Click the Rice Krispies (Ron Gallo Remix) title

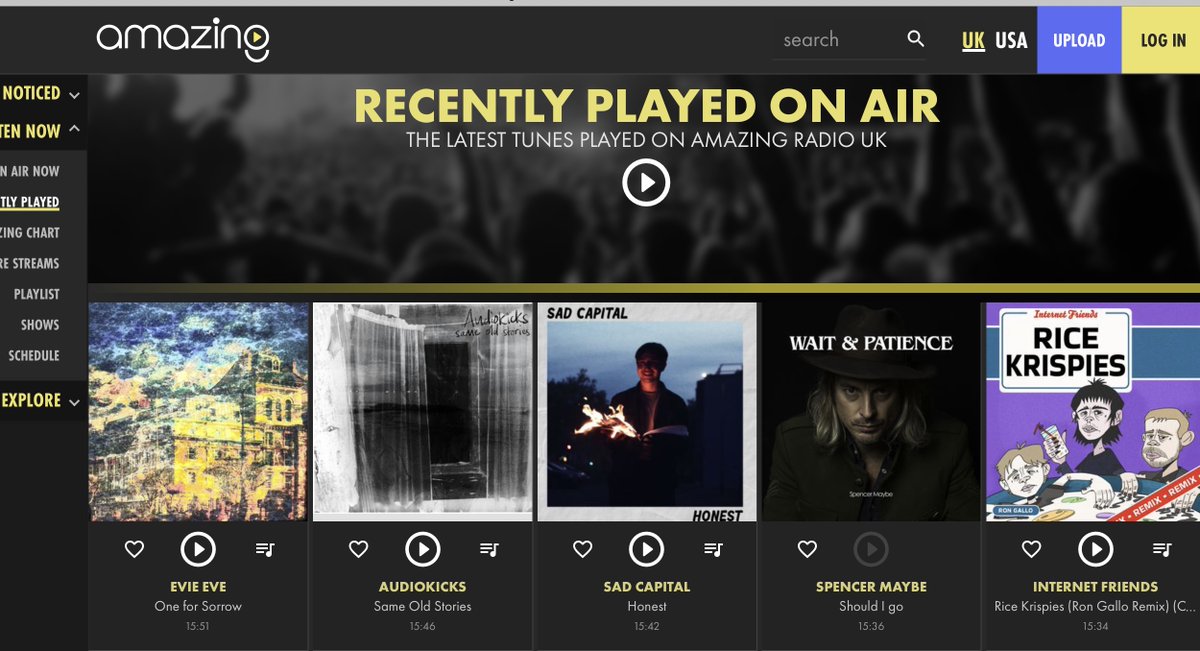point(1095,606)
